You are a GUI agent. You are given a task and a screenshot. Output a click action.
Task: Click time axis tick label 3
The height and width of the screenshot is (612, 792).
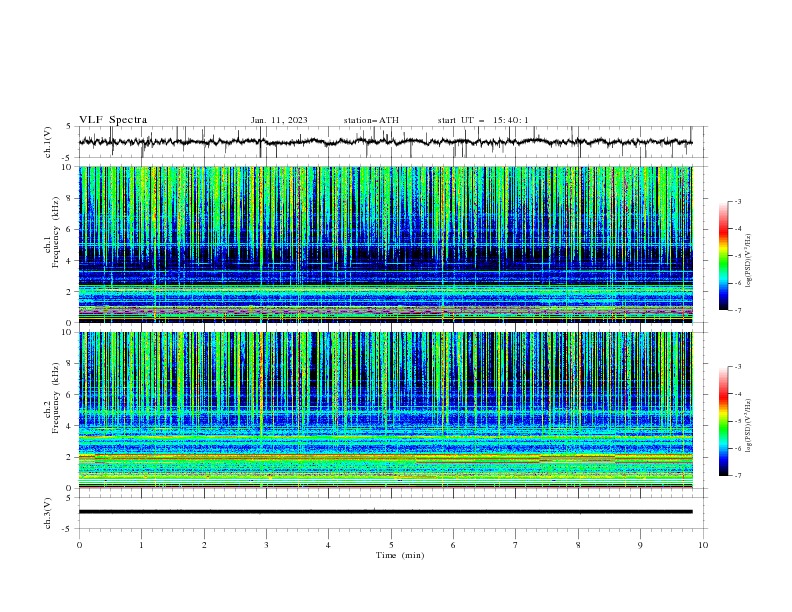(266, 545)
